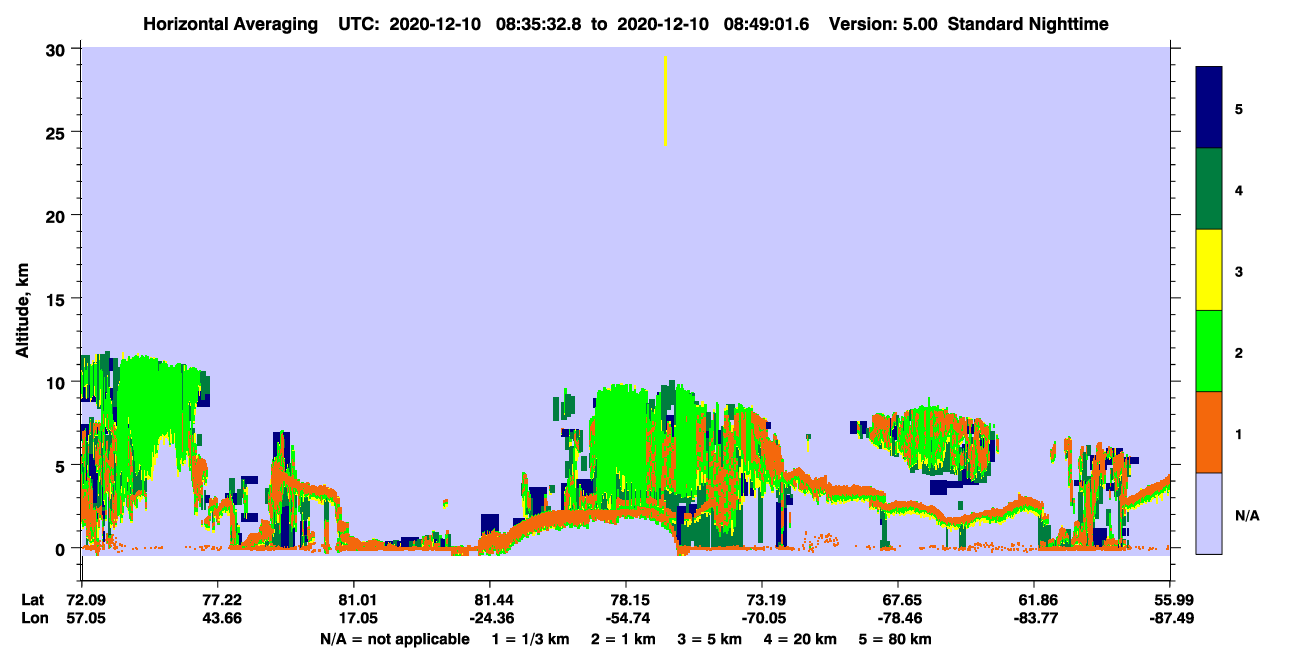The width and height of the screenshot is (1300, 667).
Task: Click the 'Lat' row label
Action: click(32, 600)
